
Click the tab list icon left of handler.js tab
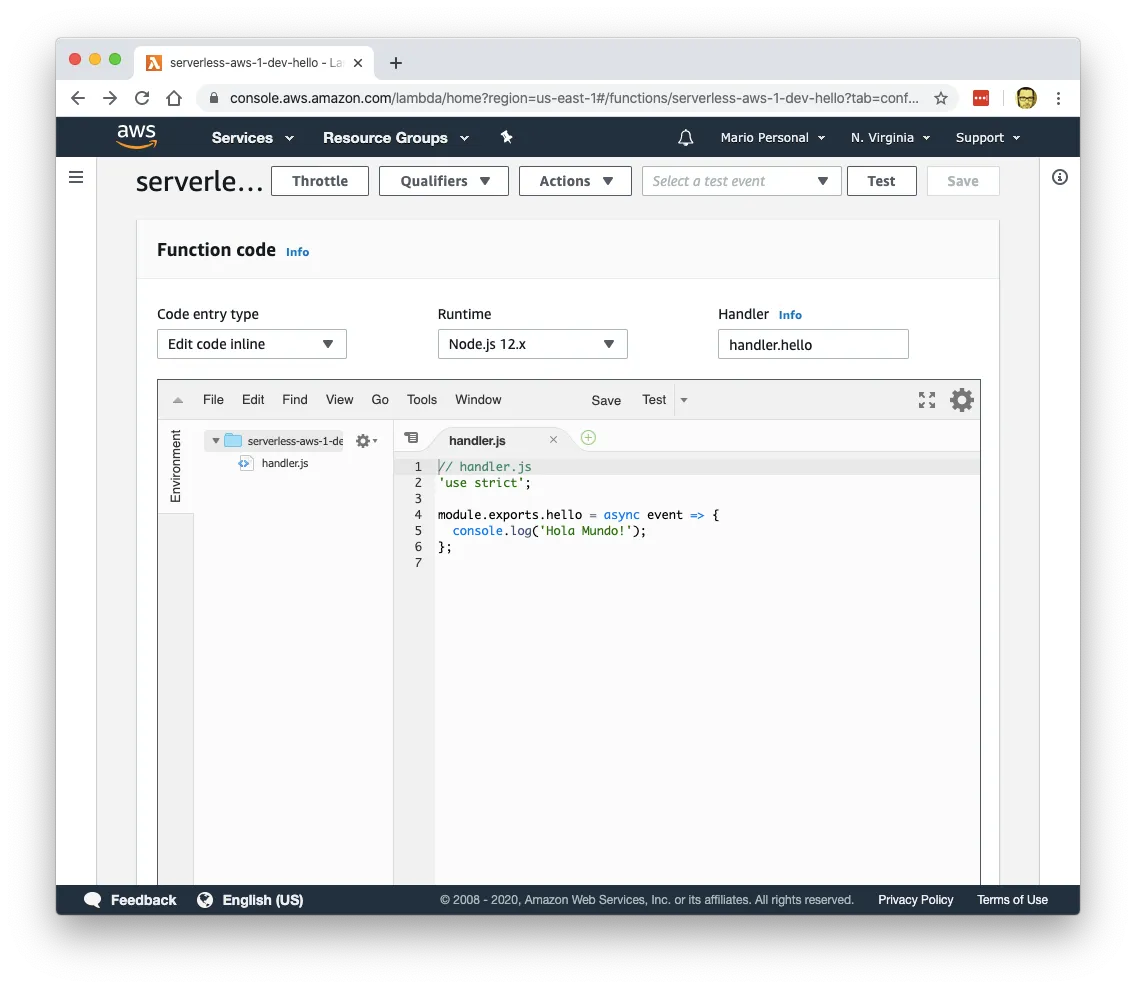(x=412, y=438)
